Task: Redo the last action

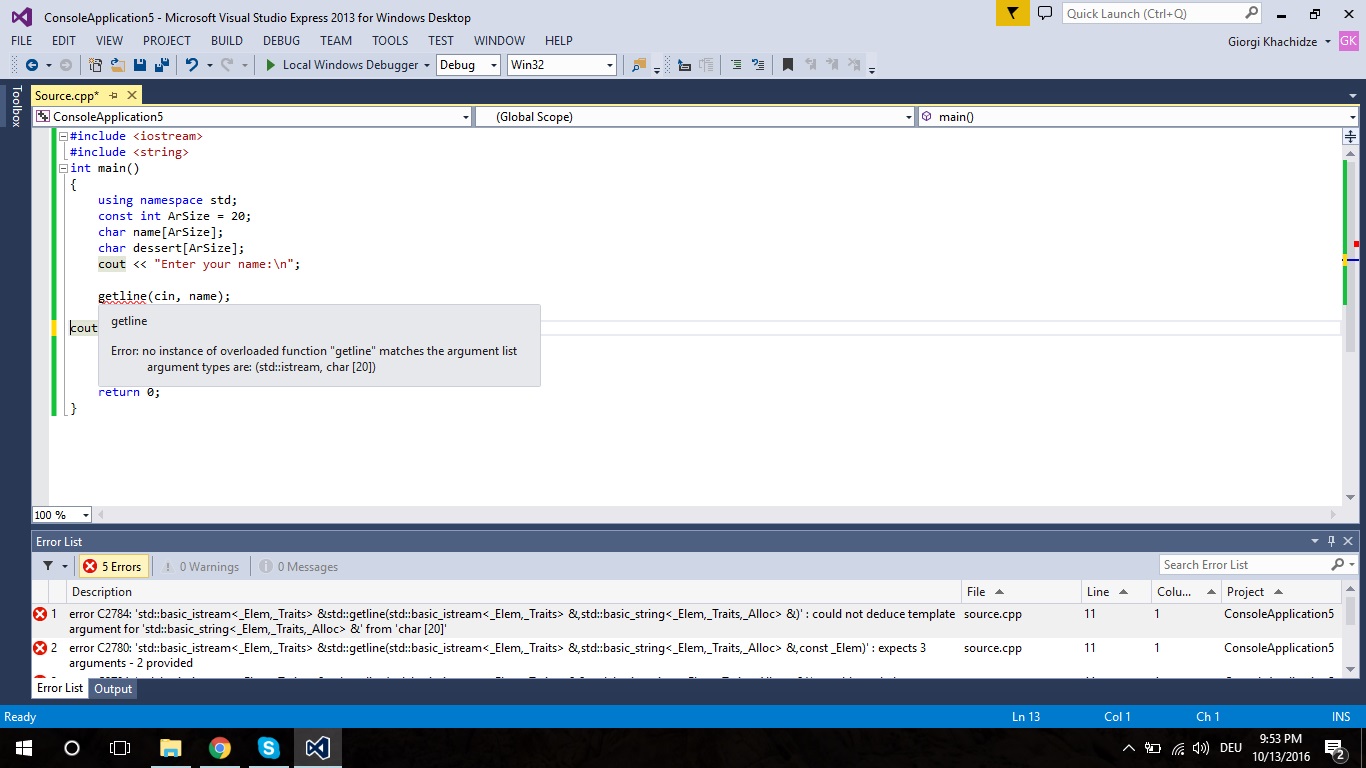Action: (226, 65)
